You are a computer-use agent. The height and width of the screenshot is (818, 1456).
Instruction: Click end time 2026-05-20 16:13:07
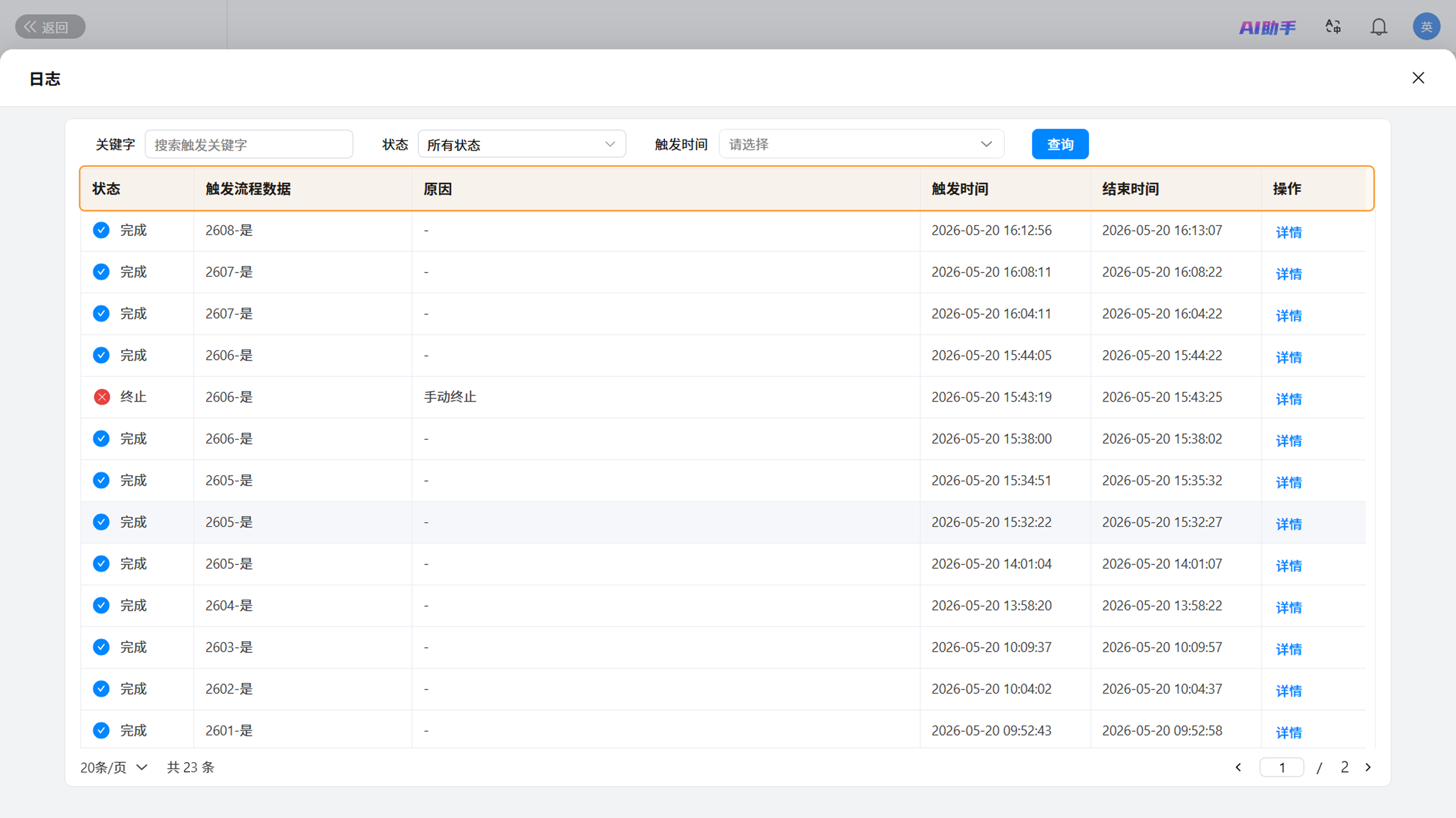pos(1162,230)
